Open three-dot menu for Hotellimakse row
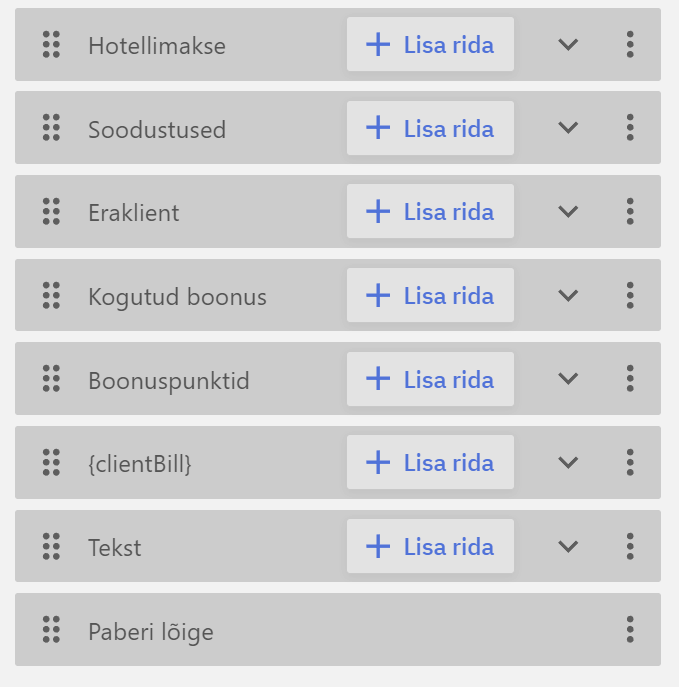 (x=630, y=44)
